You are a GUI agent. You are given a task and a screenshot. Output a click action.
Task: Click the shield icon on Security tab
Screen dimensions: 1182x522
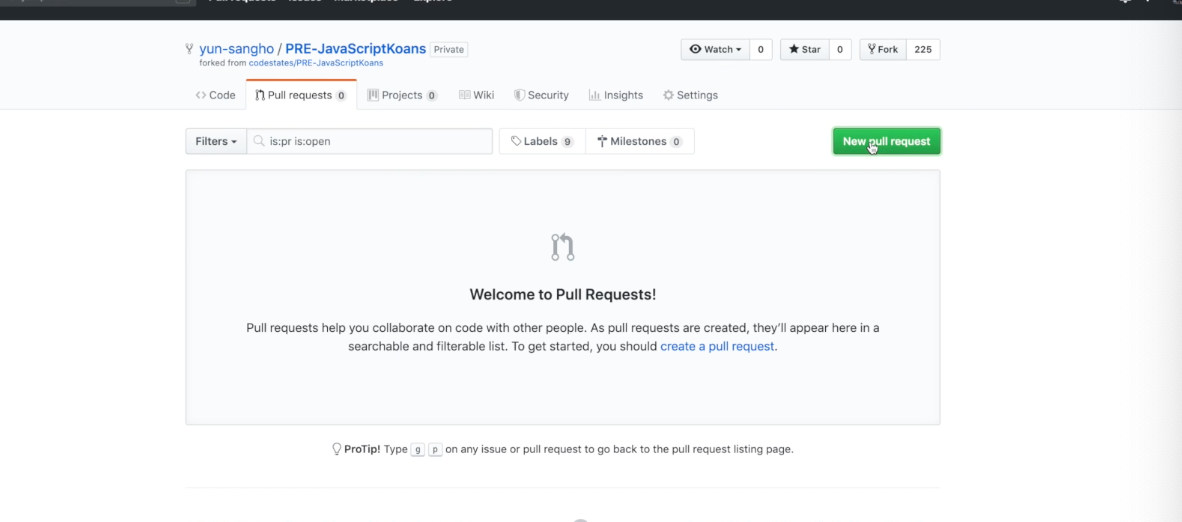tap(519, 95)
